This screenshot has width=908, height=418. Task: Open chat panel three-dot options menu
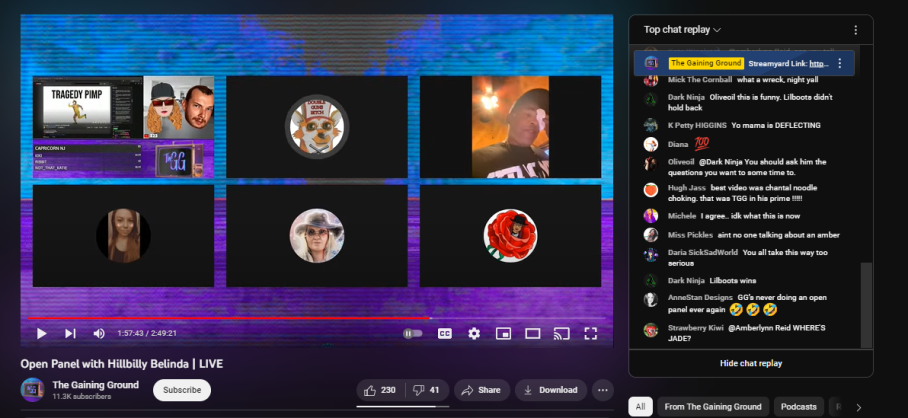tap(855, 30)
